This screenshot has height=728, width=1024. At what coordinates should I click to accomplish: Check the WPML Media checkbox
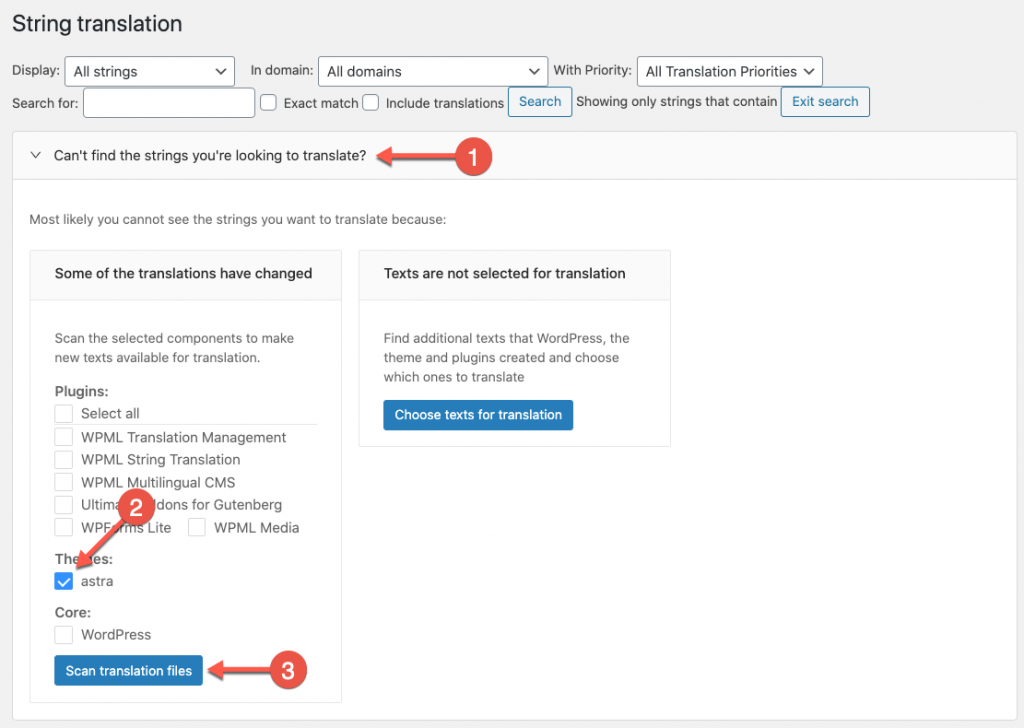(197, 528)
